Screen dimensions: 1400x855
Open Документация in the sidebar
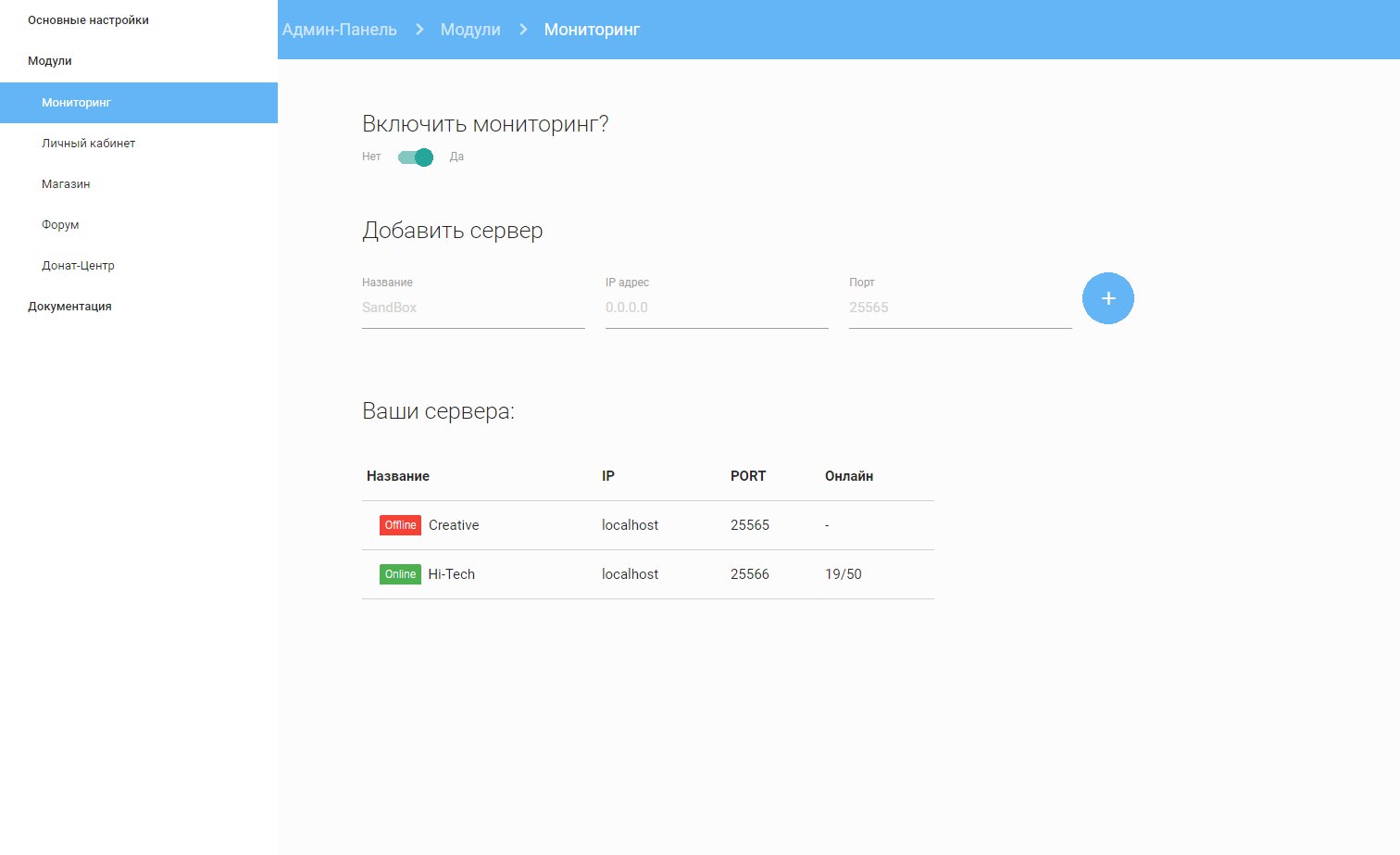[x=69, y=307]
